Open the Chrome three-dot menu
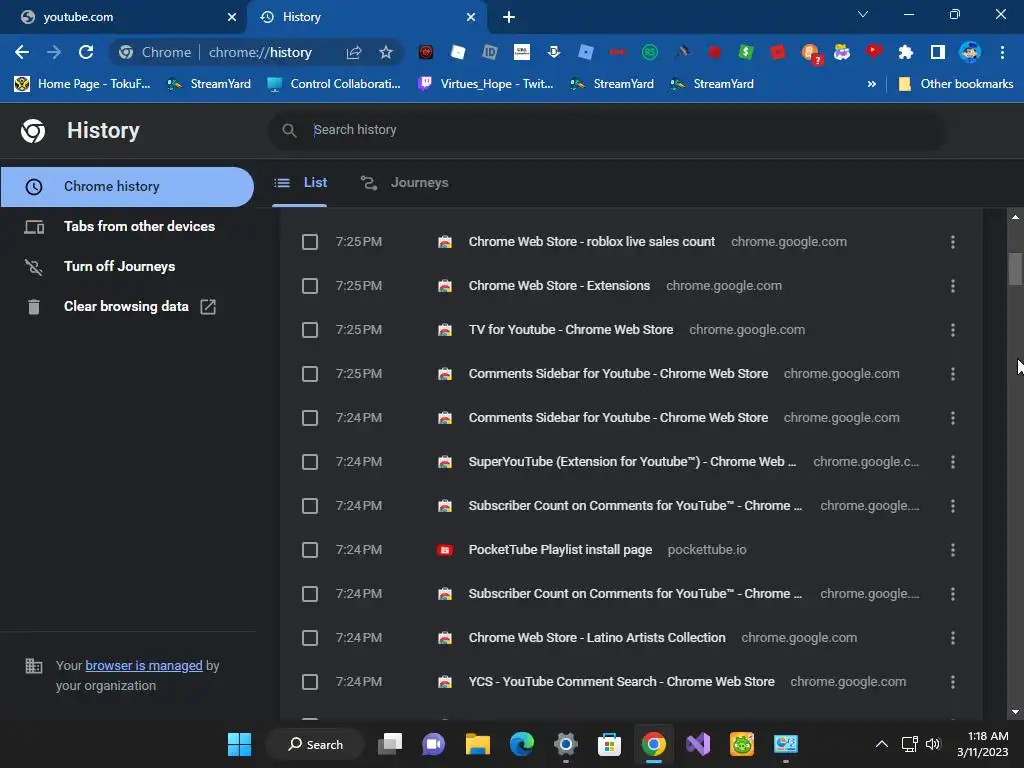1024x768 pixels. [1002, 52]
